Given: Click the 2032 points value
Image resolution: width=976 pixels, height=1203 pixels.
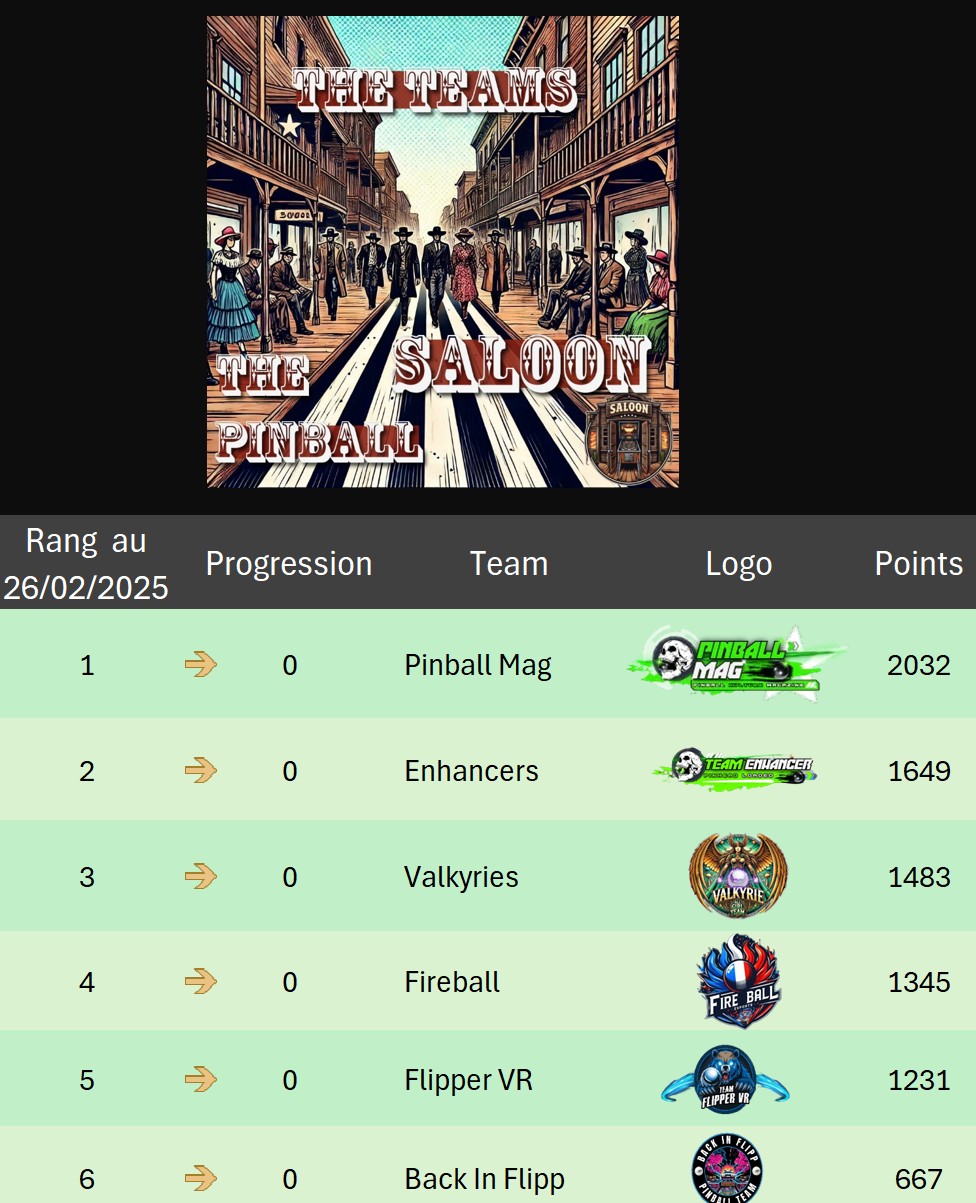Looking at the screenshot, I should pyautogui.click(x=919, y=665).
